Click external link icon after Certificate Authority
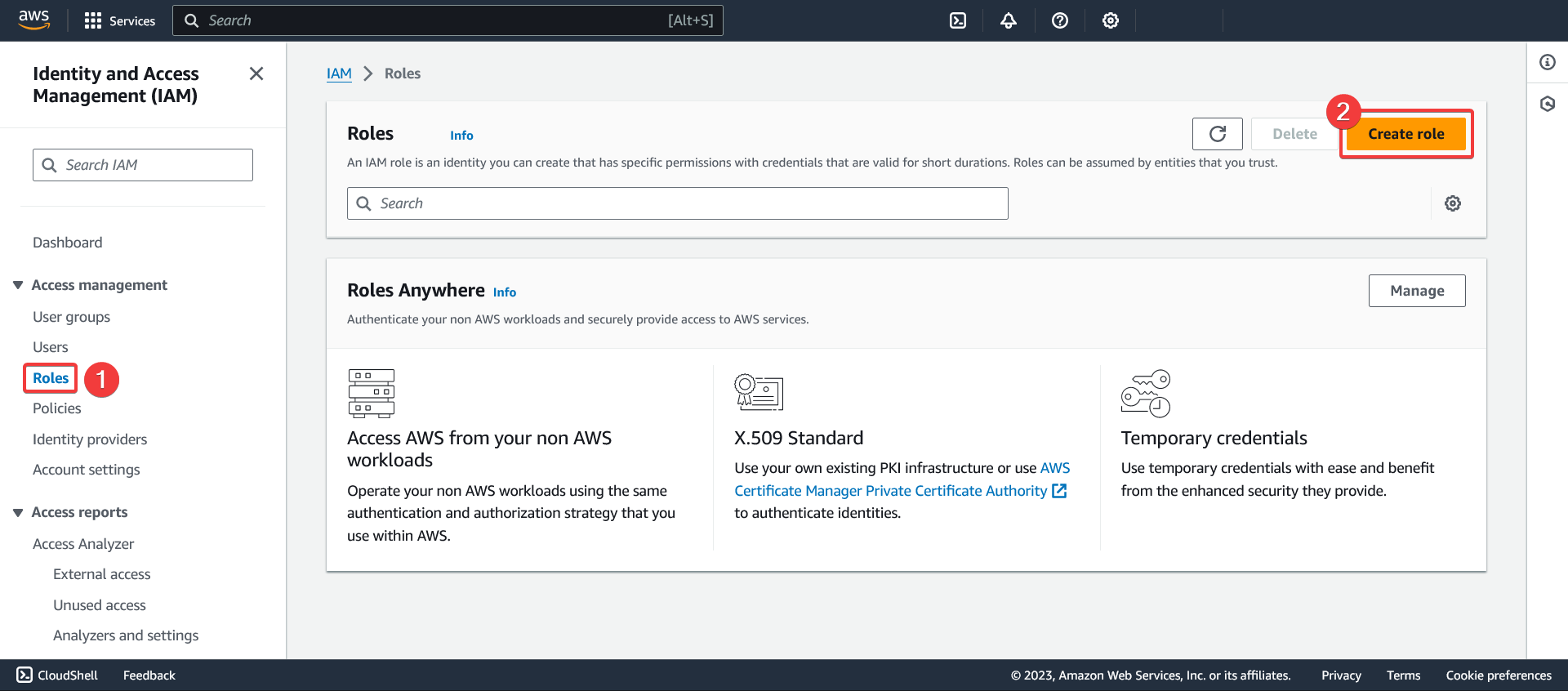This screenshot has width=1568, height=691. pyautogui.click(x=1059, y=491)
